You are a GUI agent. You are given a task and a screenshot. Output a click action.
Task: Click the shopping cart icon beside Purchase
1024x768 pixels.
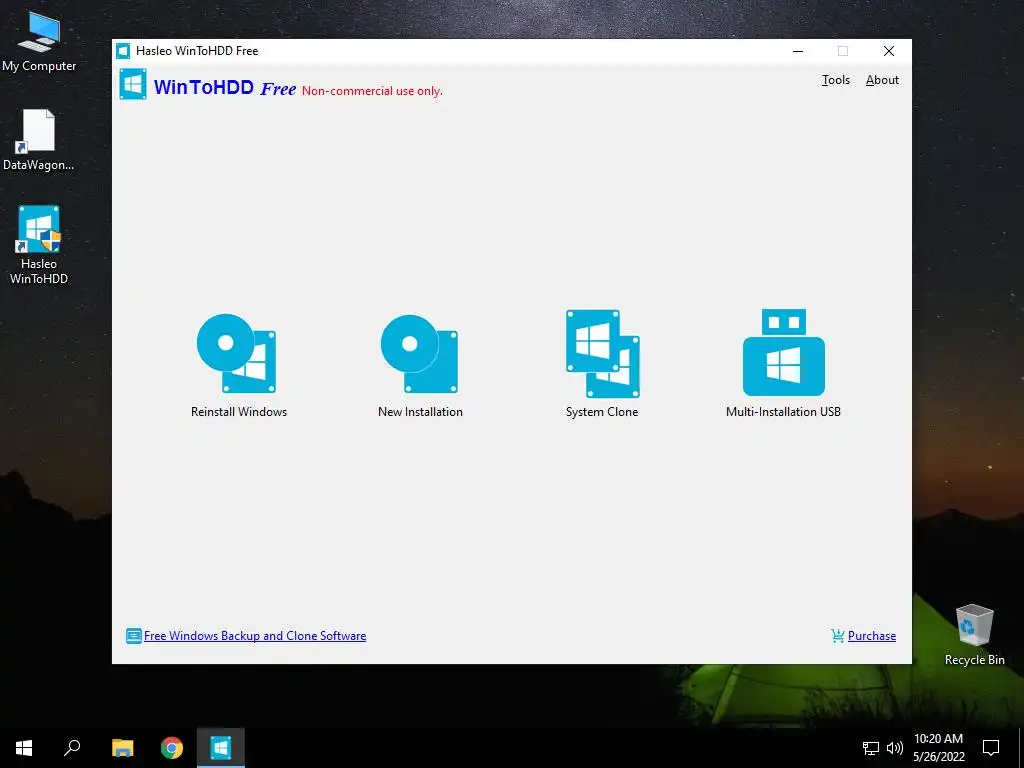pos(838,635)
